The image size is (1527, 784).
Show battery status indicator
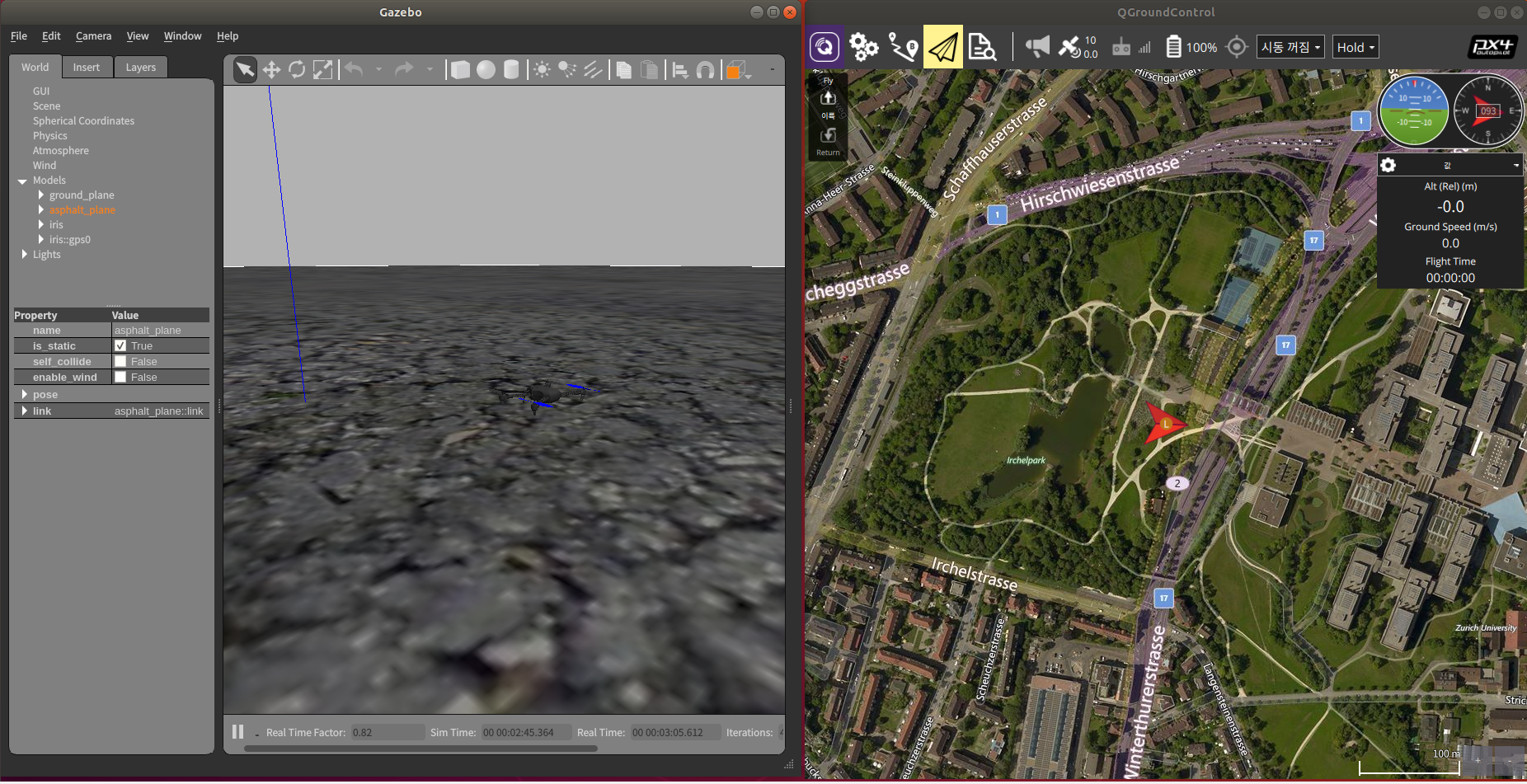pos(1191,47)
